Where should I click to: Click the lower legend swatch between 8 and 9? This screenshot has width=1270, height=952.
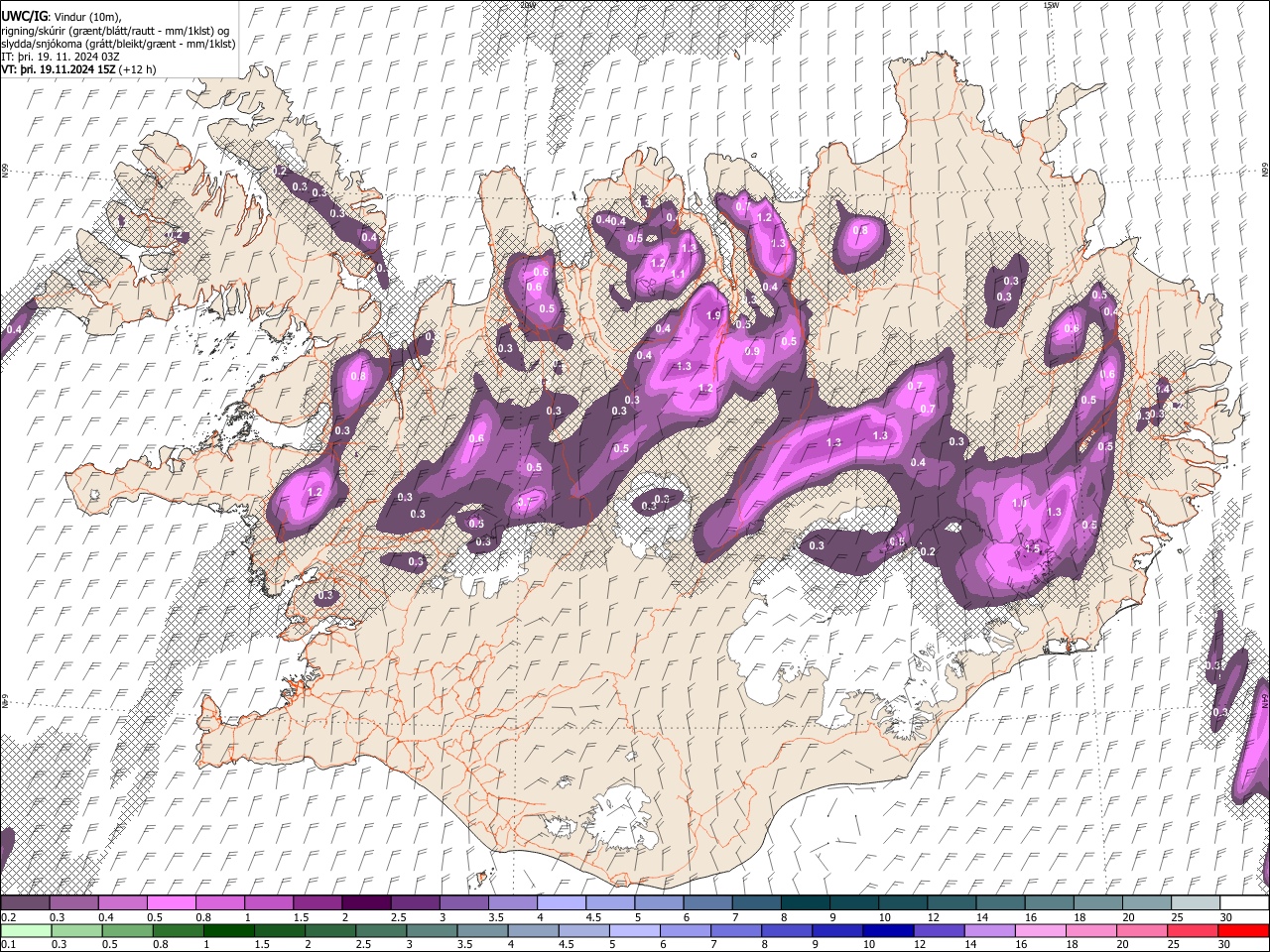[788, 930]
